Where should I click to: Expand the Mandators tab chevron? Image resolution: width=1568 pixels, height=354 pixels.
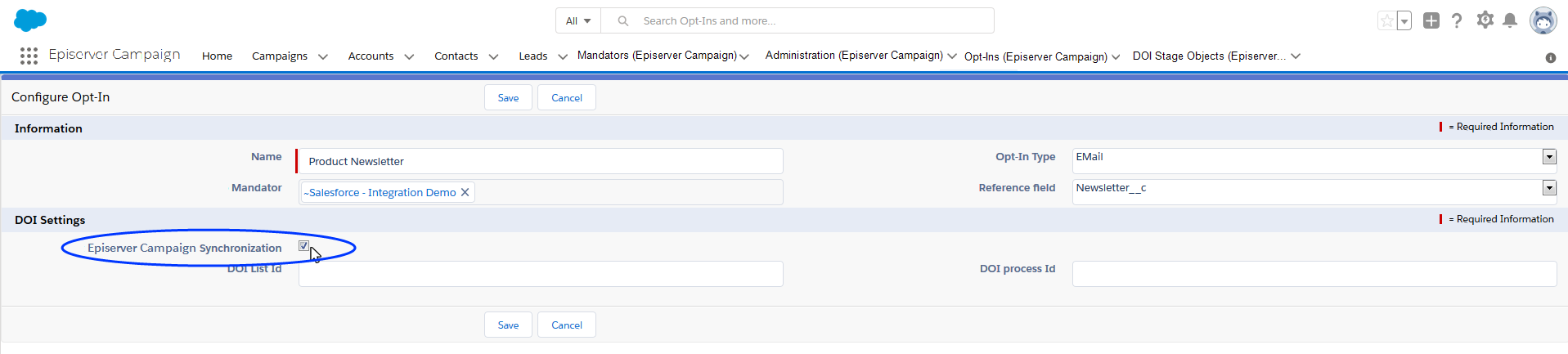click(744, 56)
